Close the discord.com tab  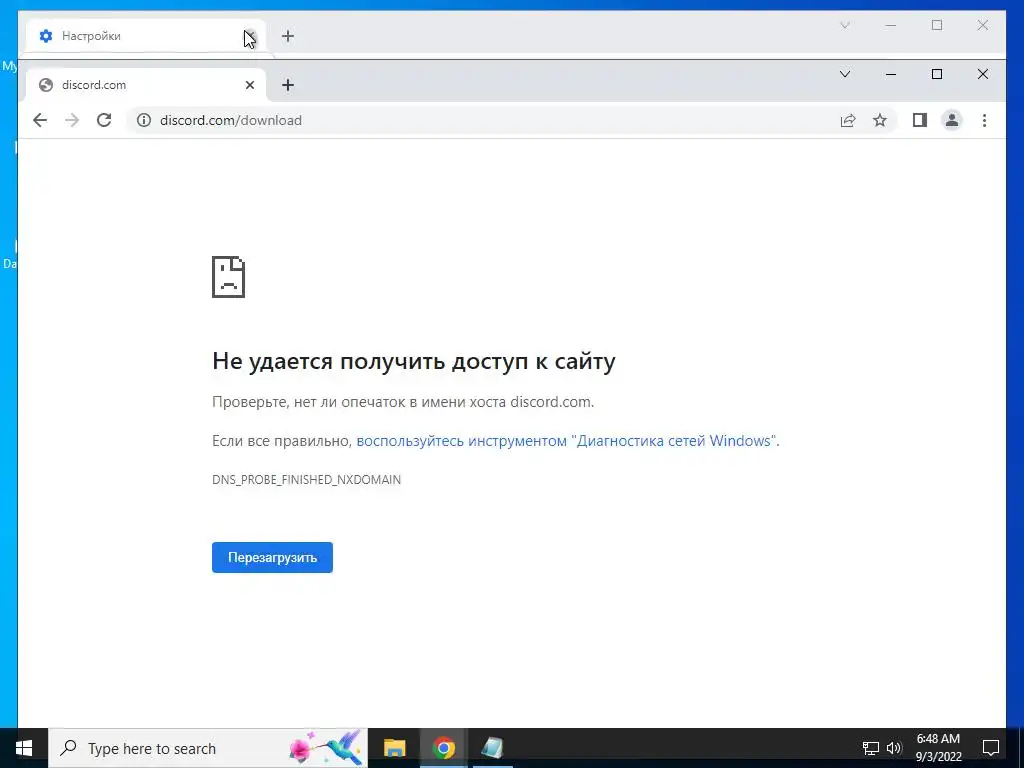point(249,85)
